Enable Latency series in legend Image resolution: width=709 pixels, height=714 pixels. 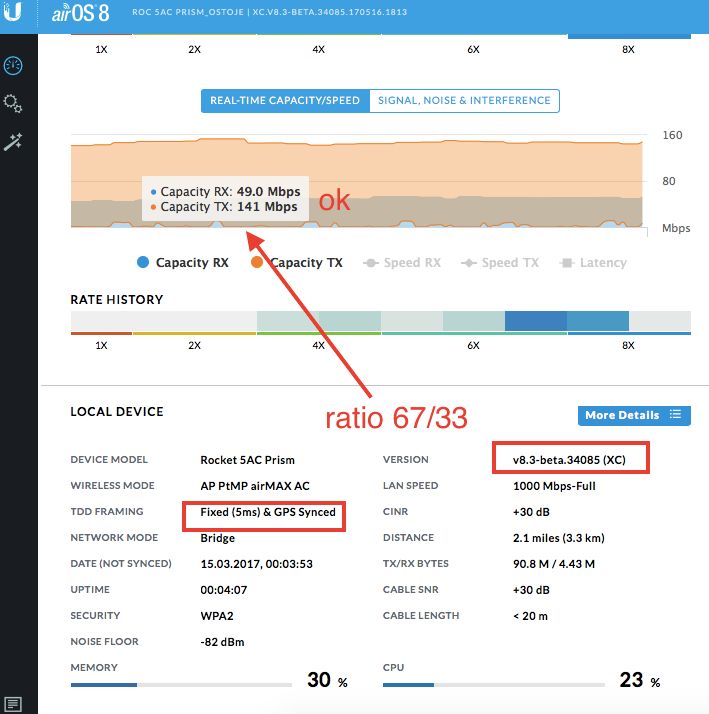593,263
